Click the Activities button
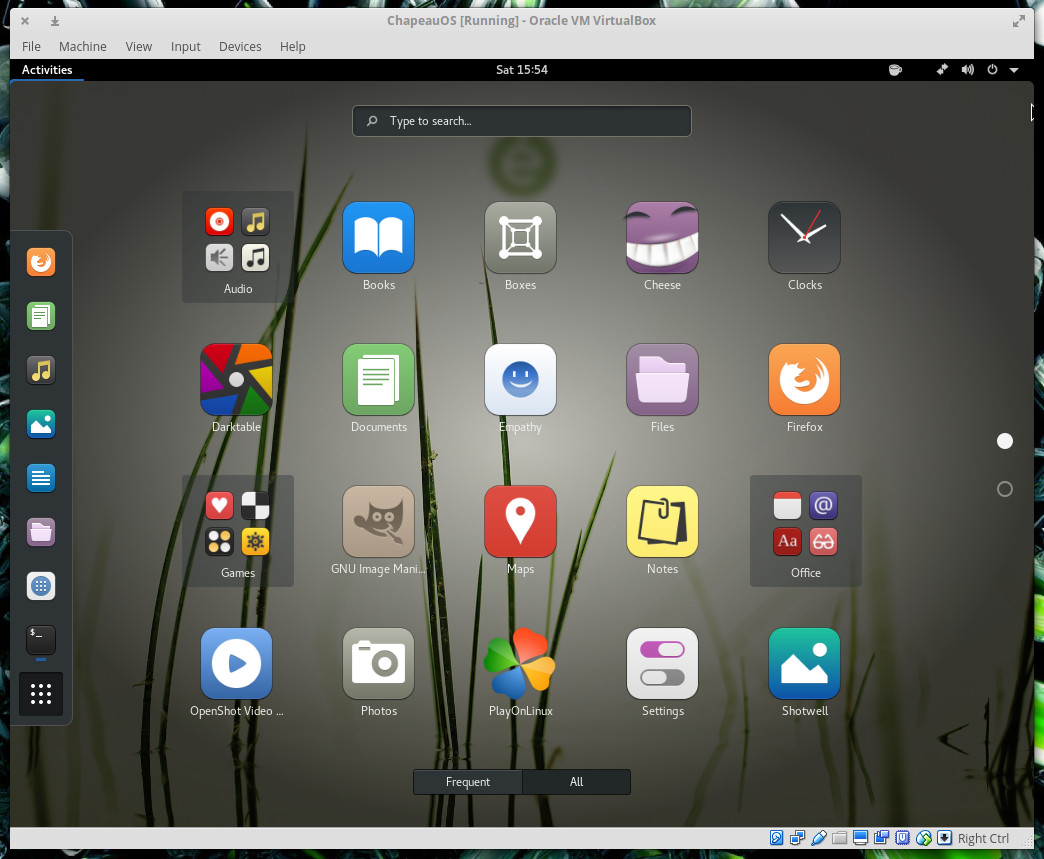 click(47, 69)
